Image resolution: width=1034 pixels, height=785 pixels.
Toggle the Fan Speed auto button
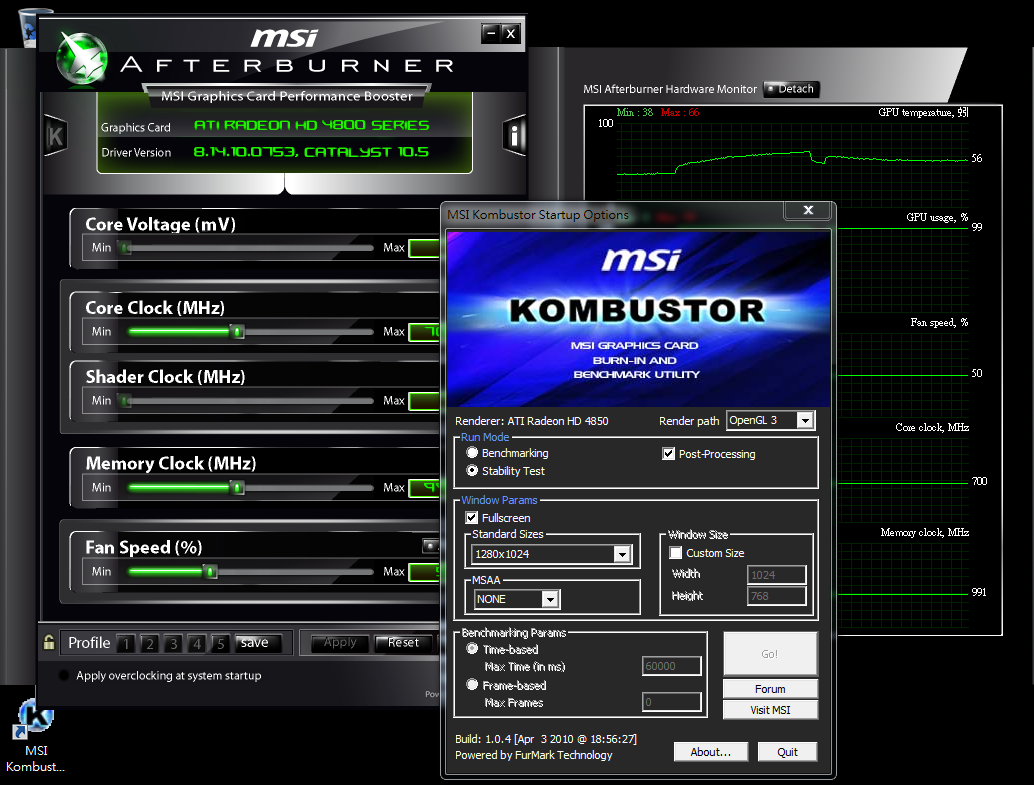click(430, 546)
